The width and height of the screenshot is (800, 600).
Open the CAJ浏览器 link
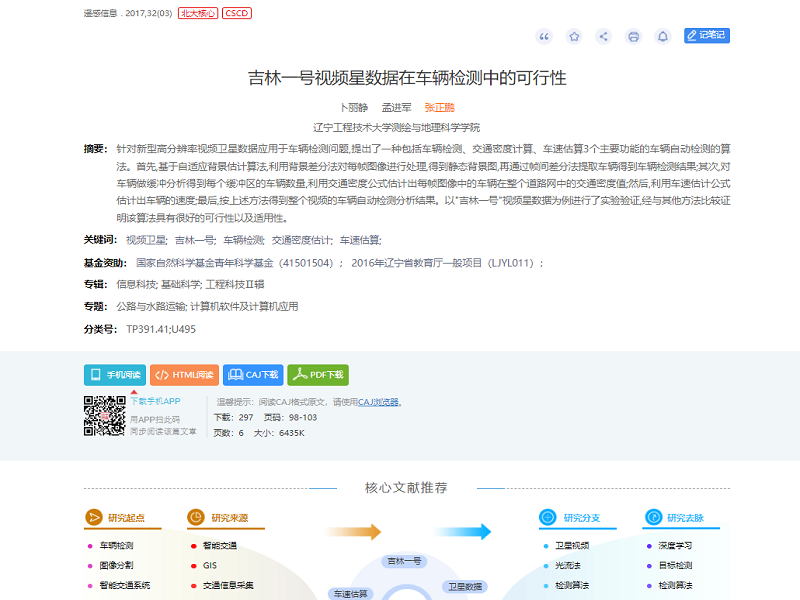point(378,402)
